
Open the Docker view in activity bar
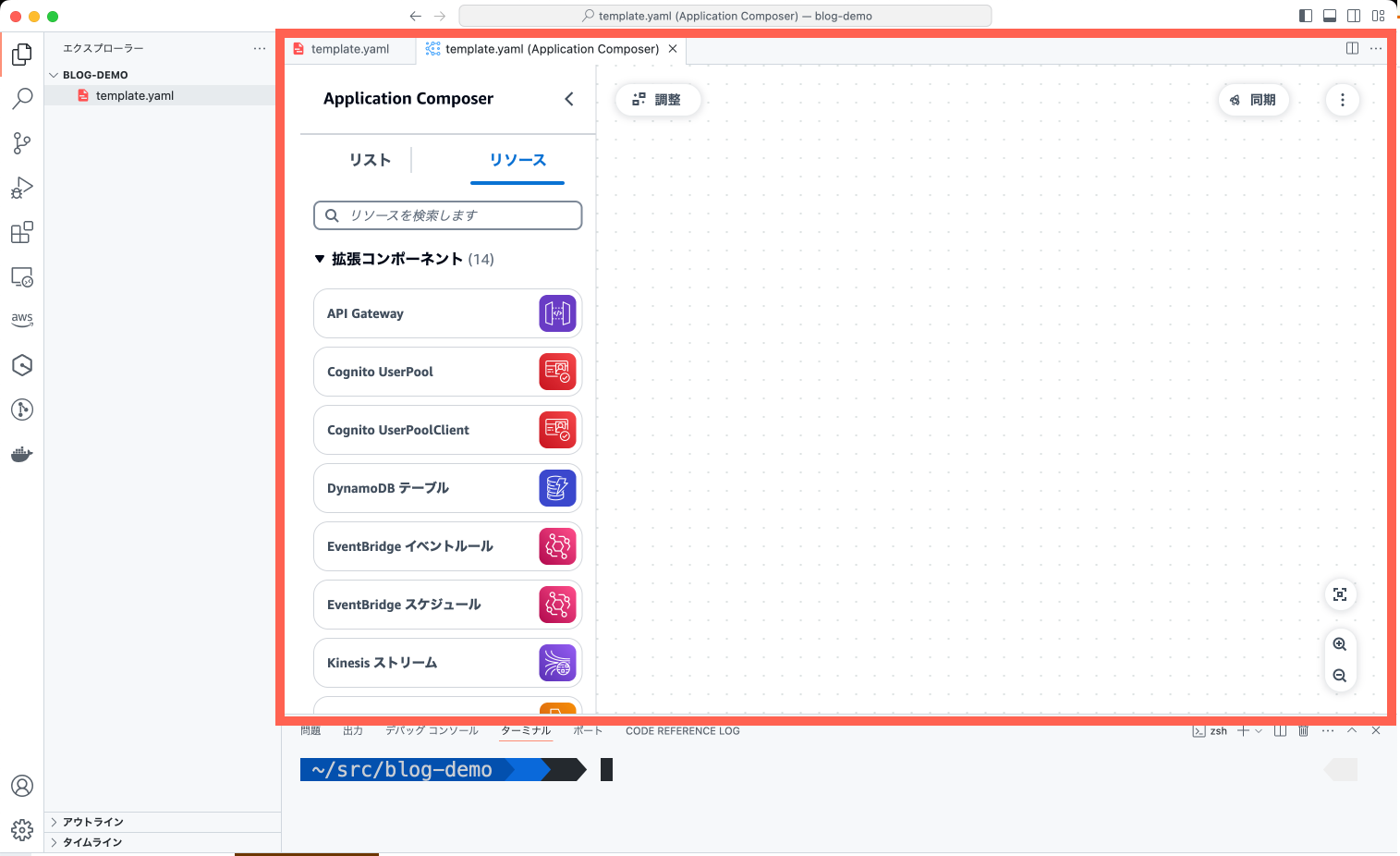pyautogui.click(x=22, y=454)
